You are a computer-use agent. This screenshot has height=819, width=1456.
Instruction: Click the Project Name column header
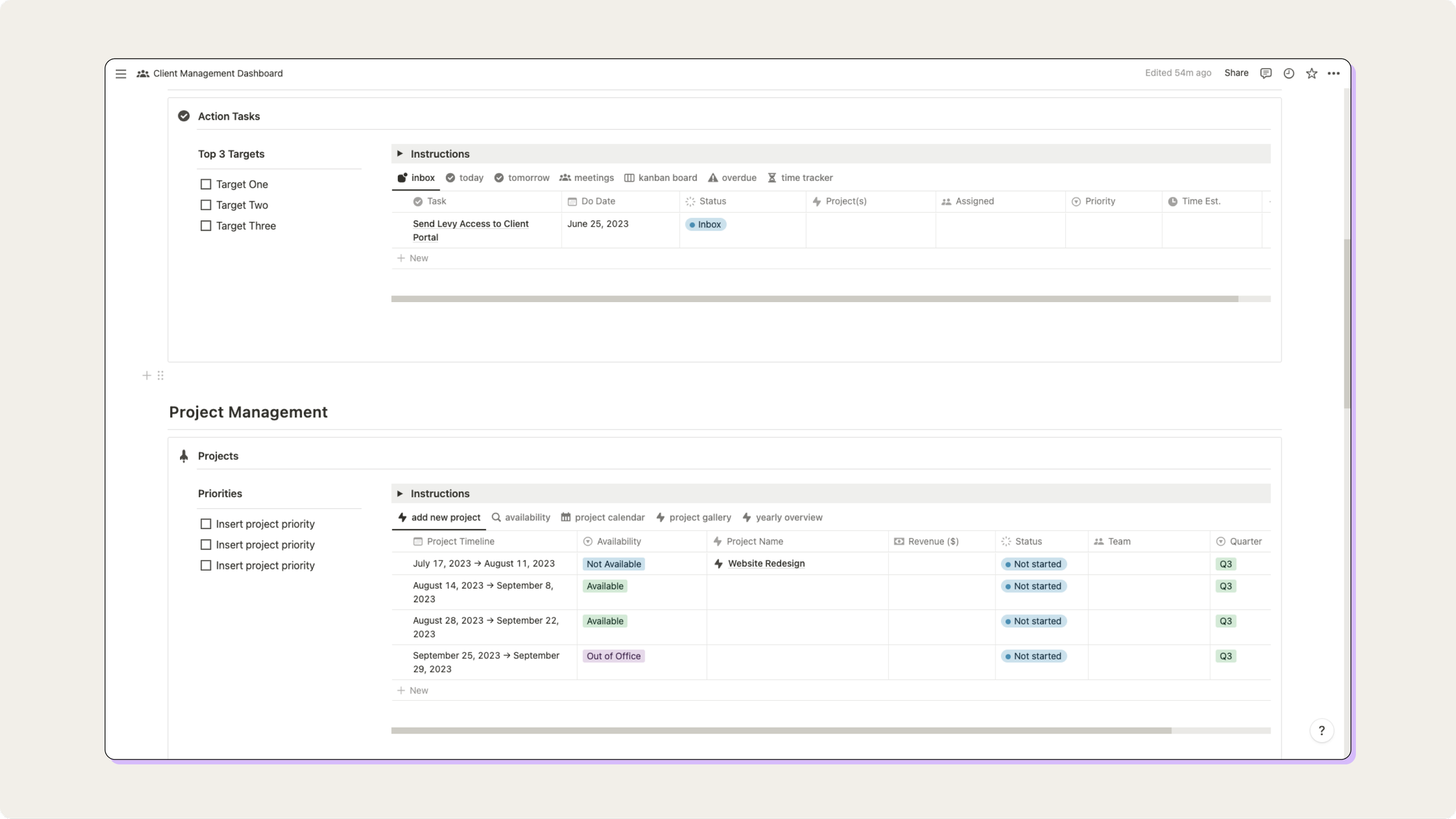tap(797, 541)
